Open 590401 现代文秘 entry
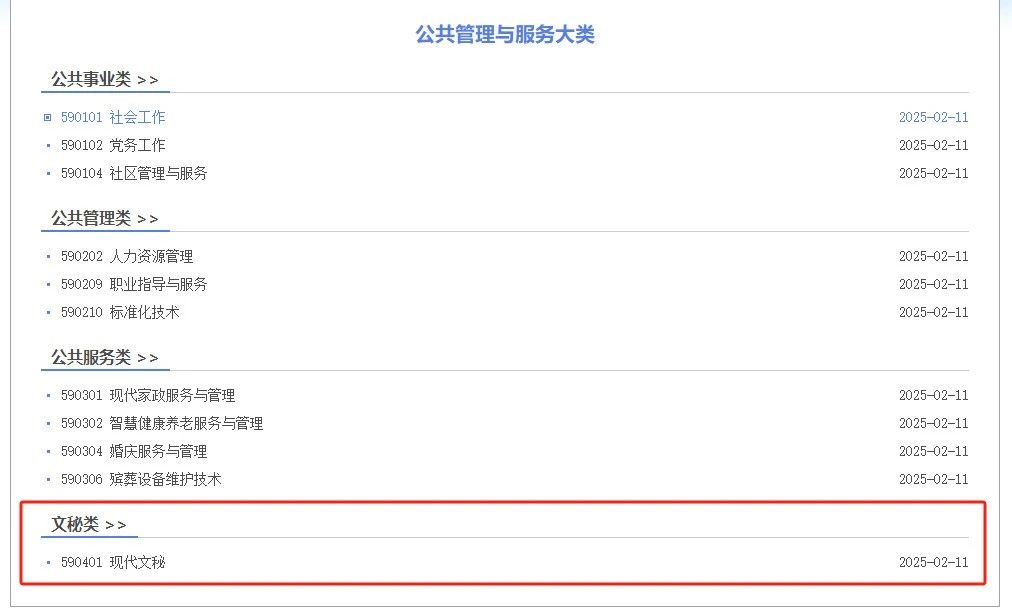This screenshot has width=1012, height=615. tap(113, 562)
